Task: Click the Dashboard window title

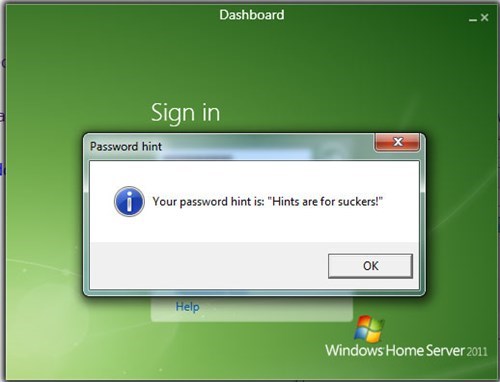Action: (x=252, y=15)
